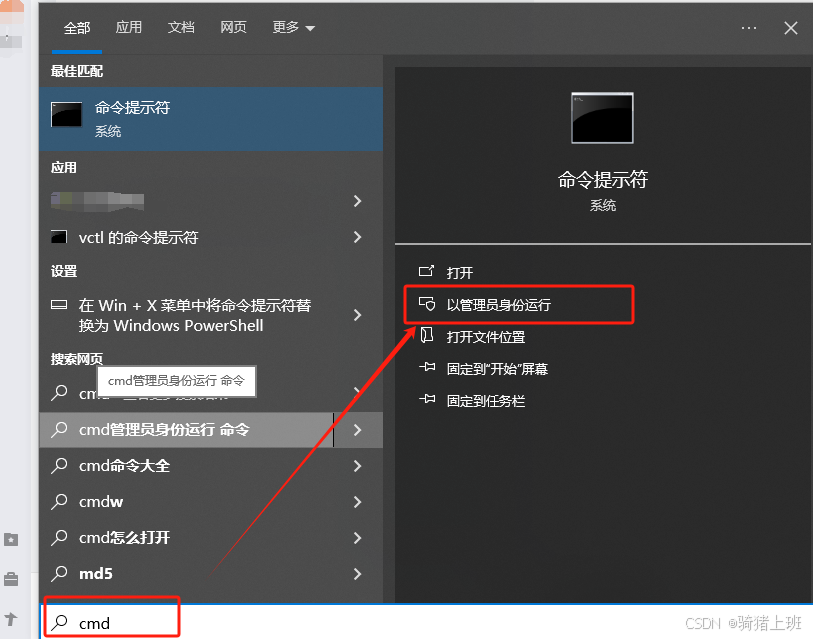
Task: Click the pin icon beside 固定到"开始"屏幕
Action: 427,367
